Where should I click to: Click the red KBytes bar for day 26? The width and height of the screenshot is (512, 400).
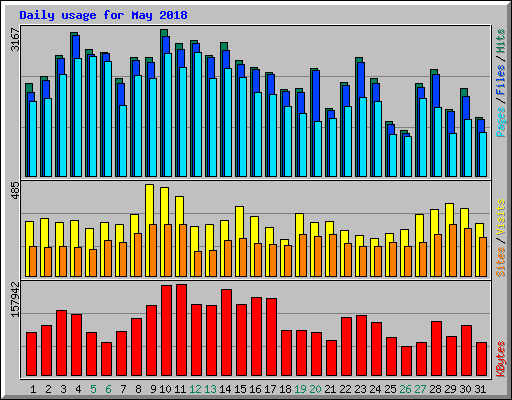tap(407, 361)
